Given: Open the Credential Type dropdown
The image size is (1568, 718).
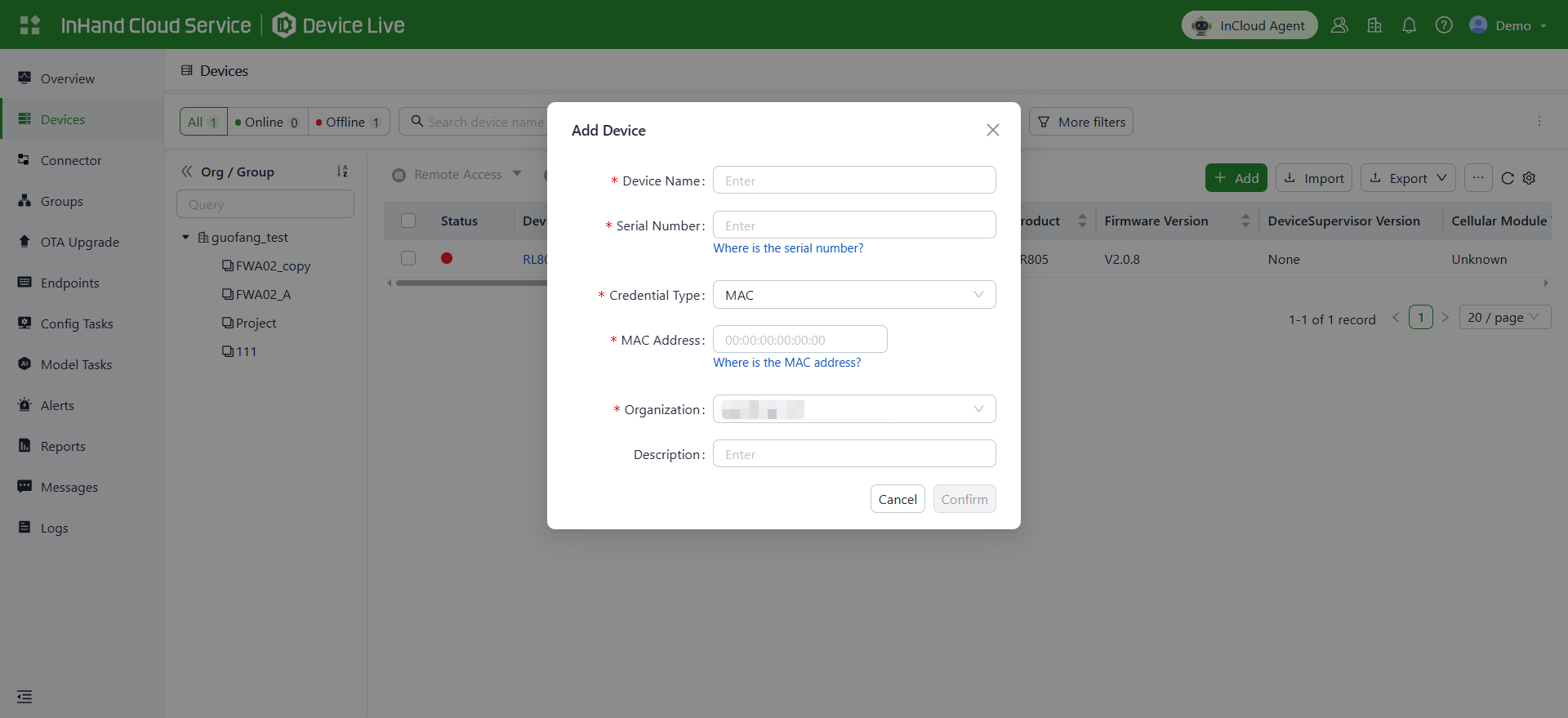Looking at the screenshot, I should pyautogui.click(x=854, y=295).
